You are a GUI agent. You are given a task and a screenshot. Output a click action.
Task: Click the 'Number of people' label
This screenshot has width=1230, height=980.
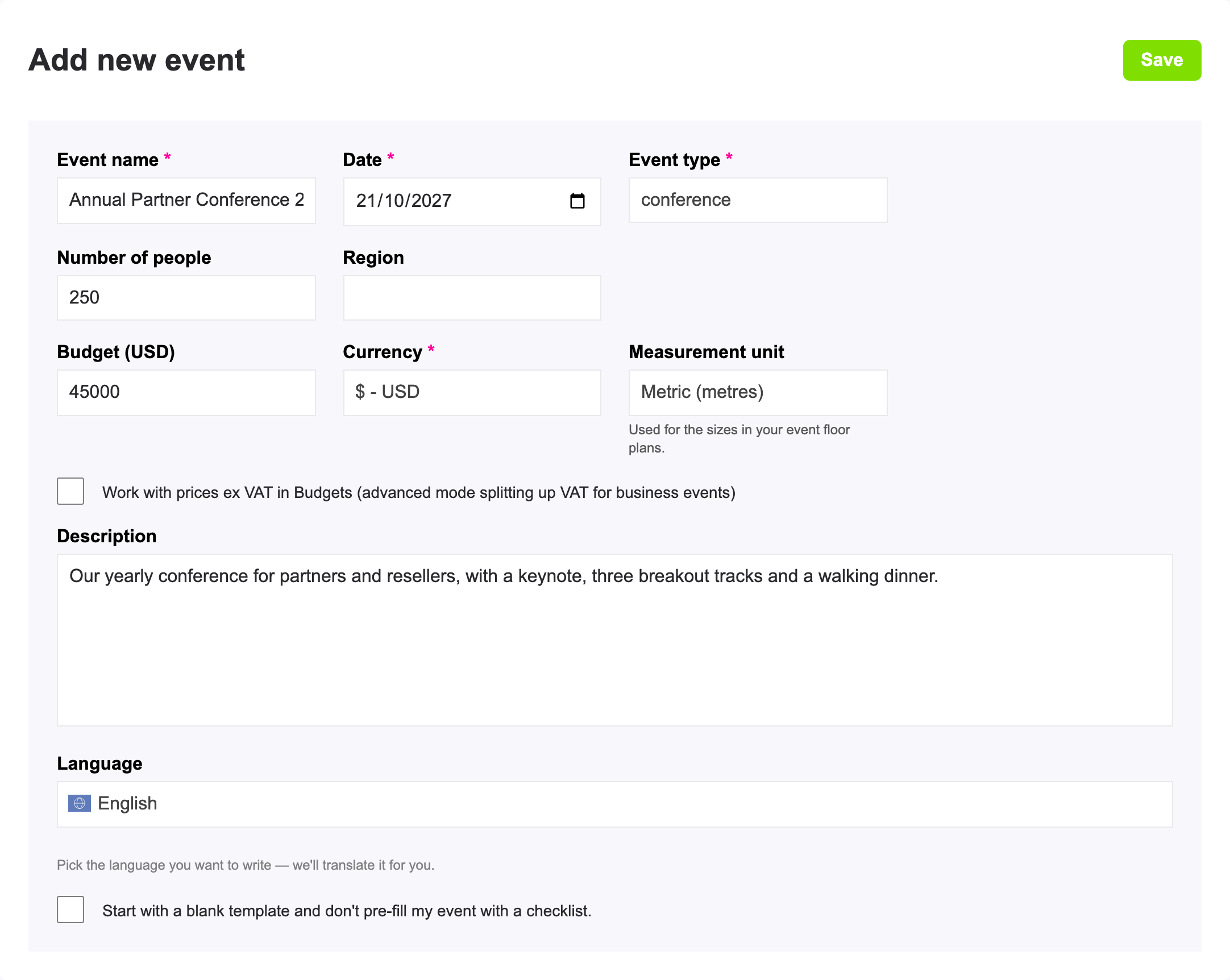[x=134, y=258]
